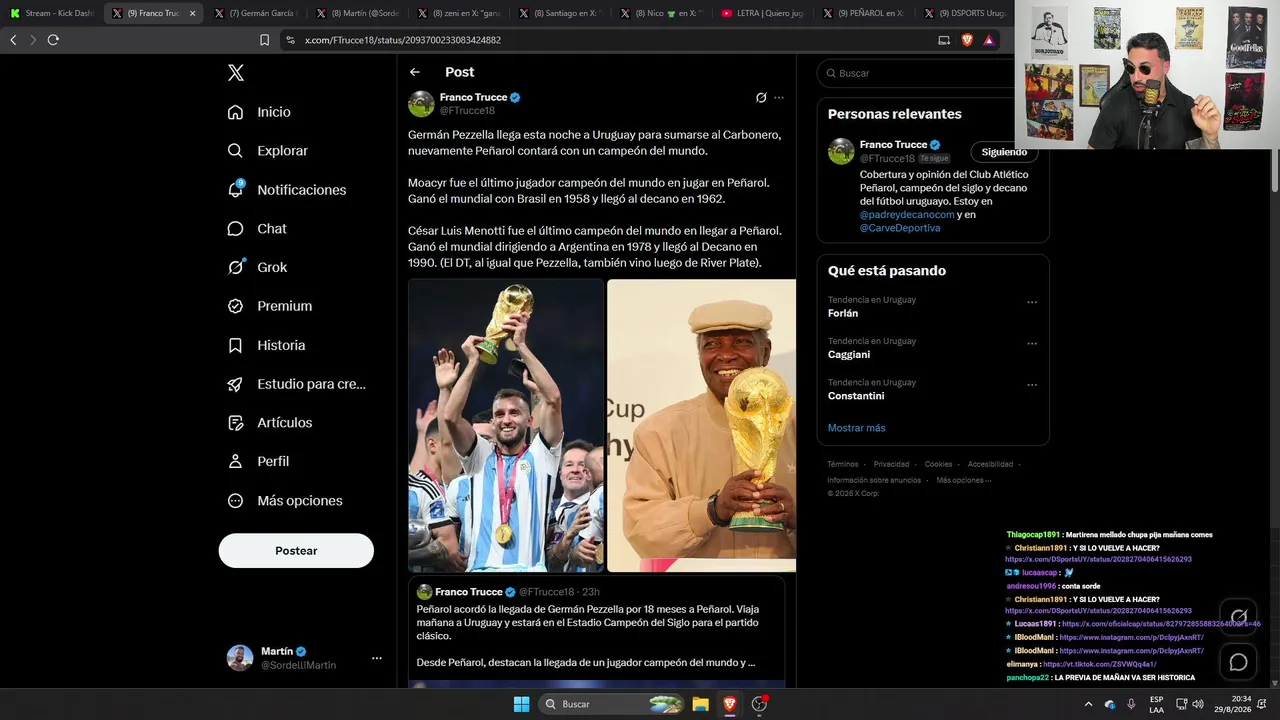Viewport: 1280px width, 720px height.
Task: Go to Inicio home feed
Action: click(259, 112)
